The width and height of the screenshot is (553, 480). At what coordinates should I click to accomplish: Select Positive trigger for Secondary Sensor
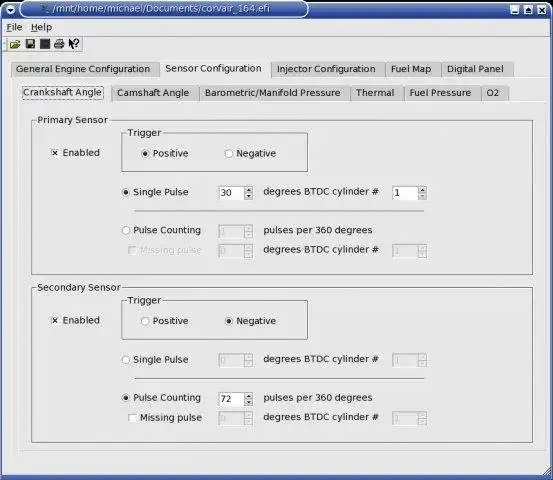coord(145,321)
